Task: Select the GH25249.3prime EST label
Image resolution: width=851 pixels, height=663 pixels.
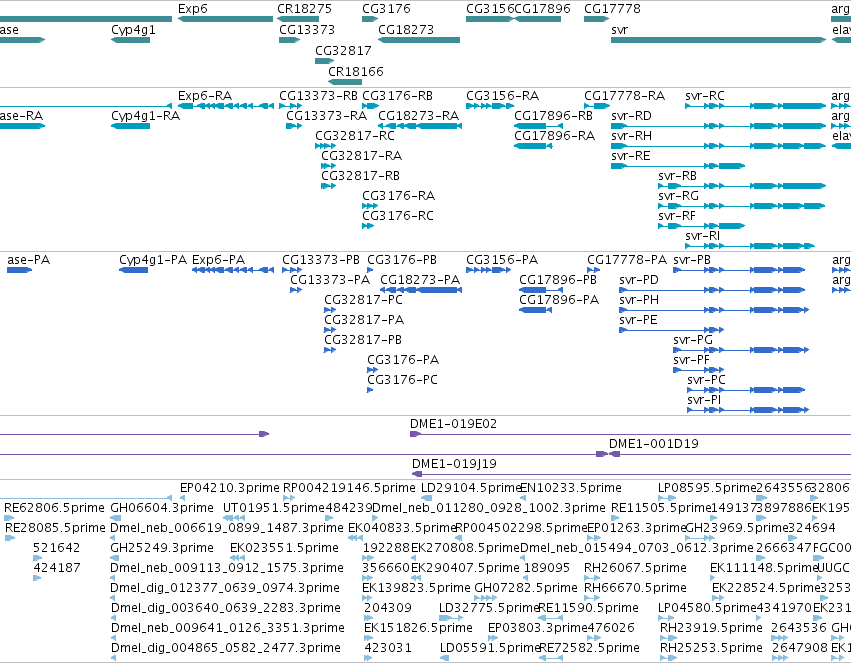Action: [x=162, y=548]
